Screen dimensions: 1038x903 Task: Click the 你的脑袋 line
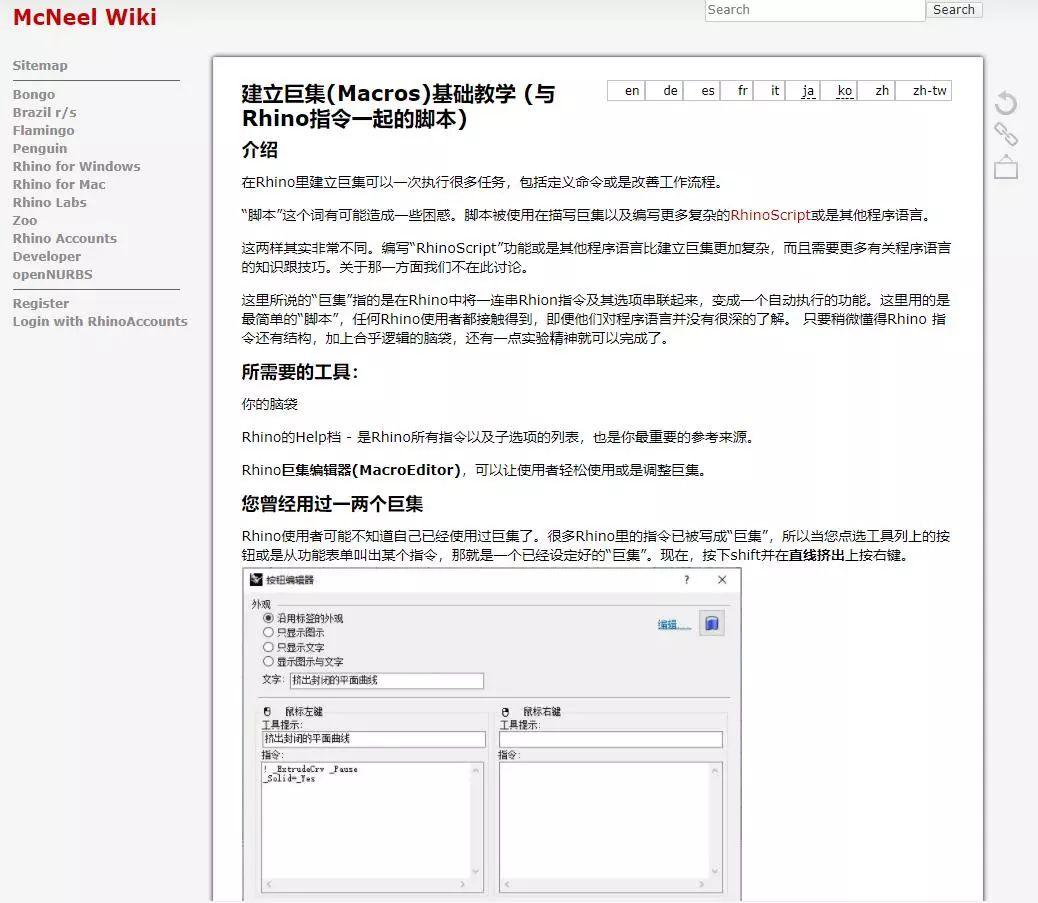(x=269, y=404)
